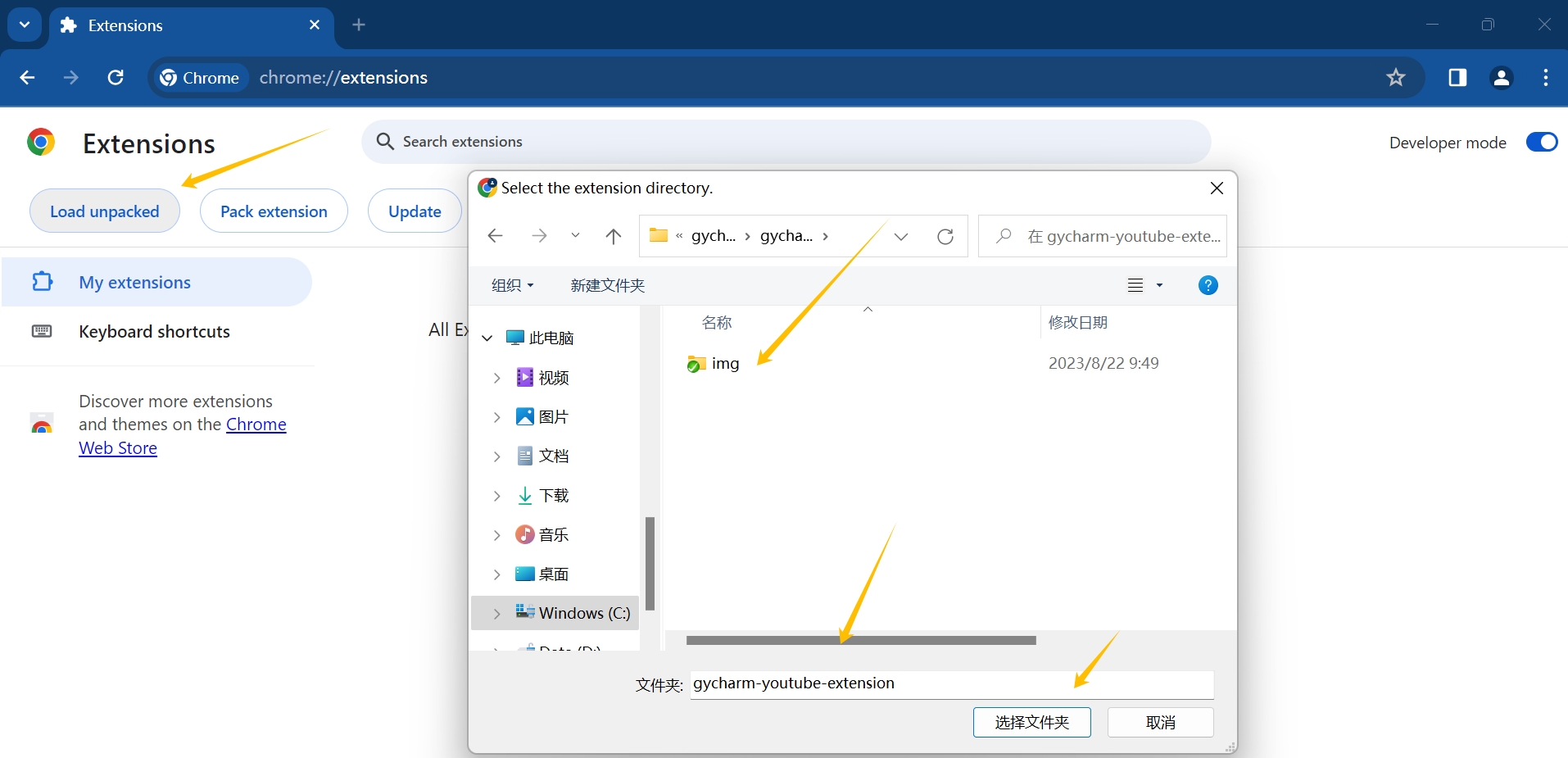Select 图片 folder in tree
This screenshot has width=1568, height=758.
543,417
